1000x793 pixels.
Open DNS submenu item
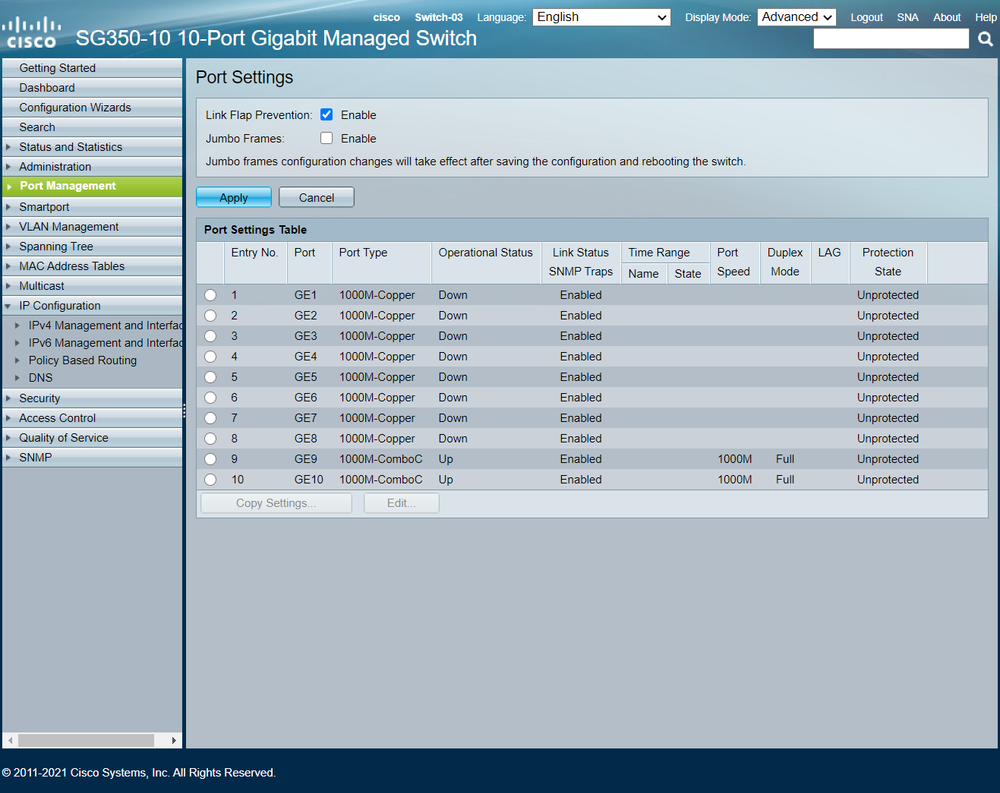(x=40, y=378)
